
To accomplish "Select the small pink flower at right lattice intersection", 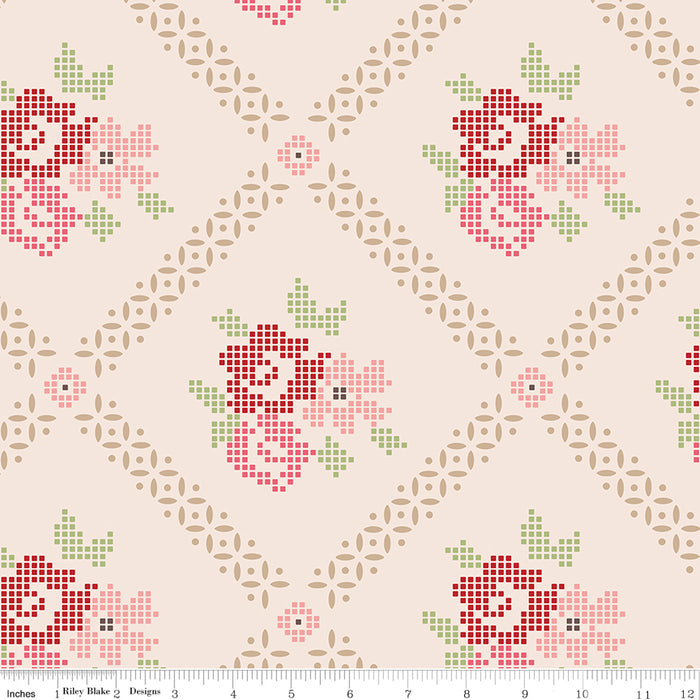I will pos(531,387).
